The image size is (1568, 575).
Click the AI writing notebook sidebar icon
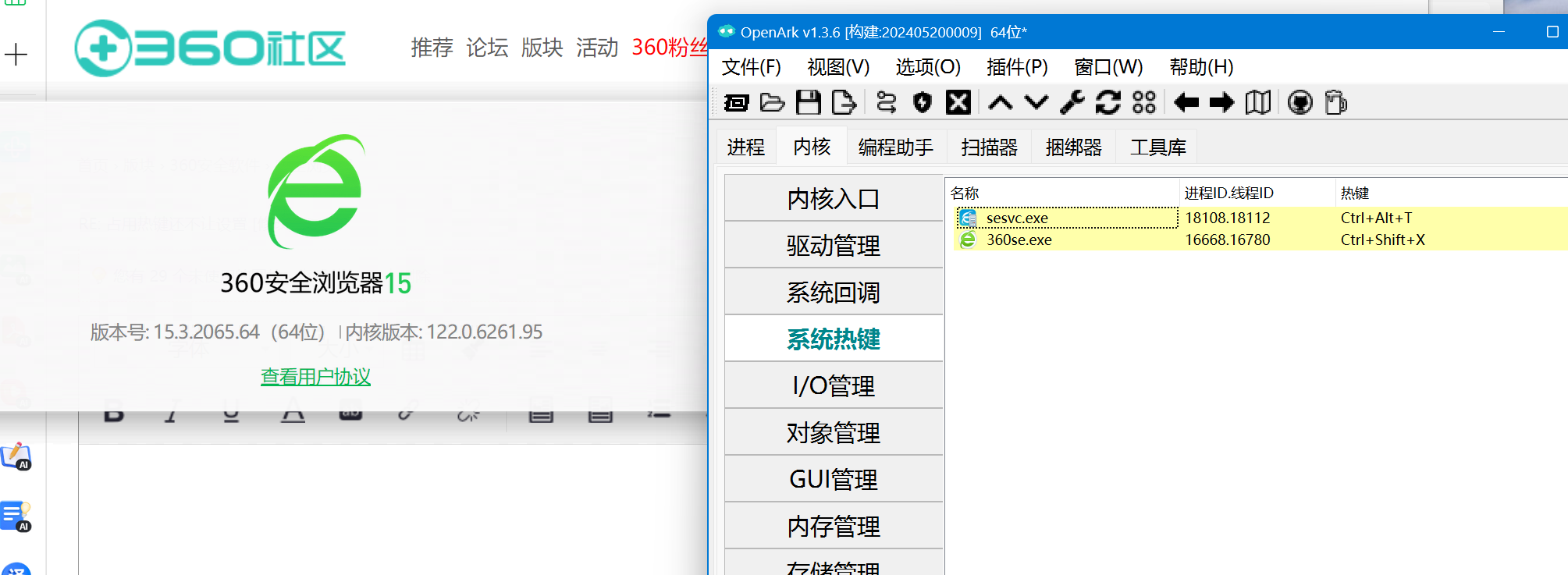16,456
